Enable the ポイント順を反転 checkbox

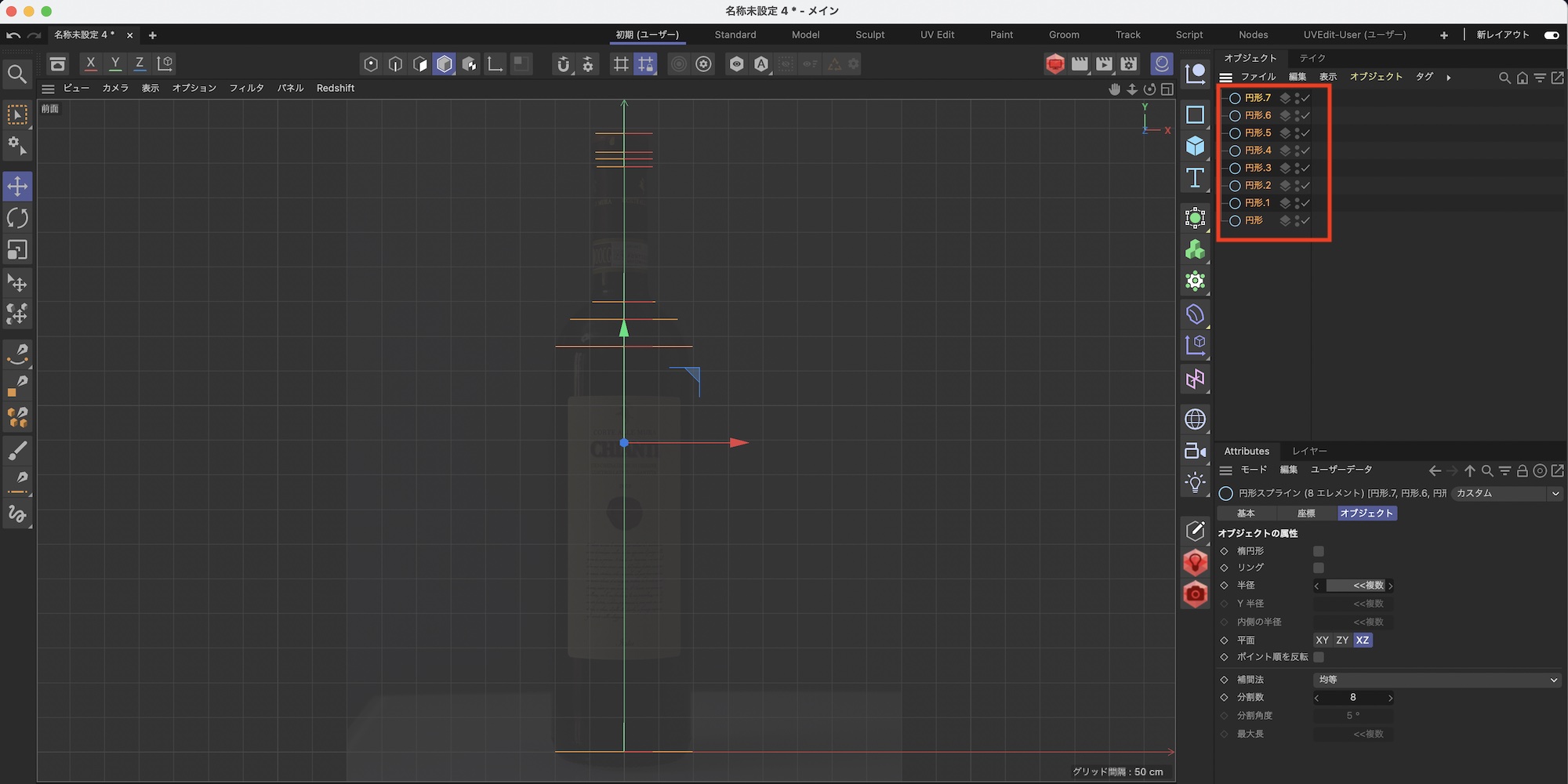tap(1319, 657)
